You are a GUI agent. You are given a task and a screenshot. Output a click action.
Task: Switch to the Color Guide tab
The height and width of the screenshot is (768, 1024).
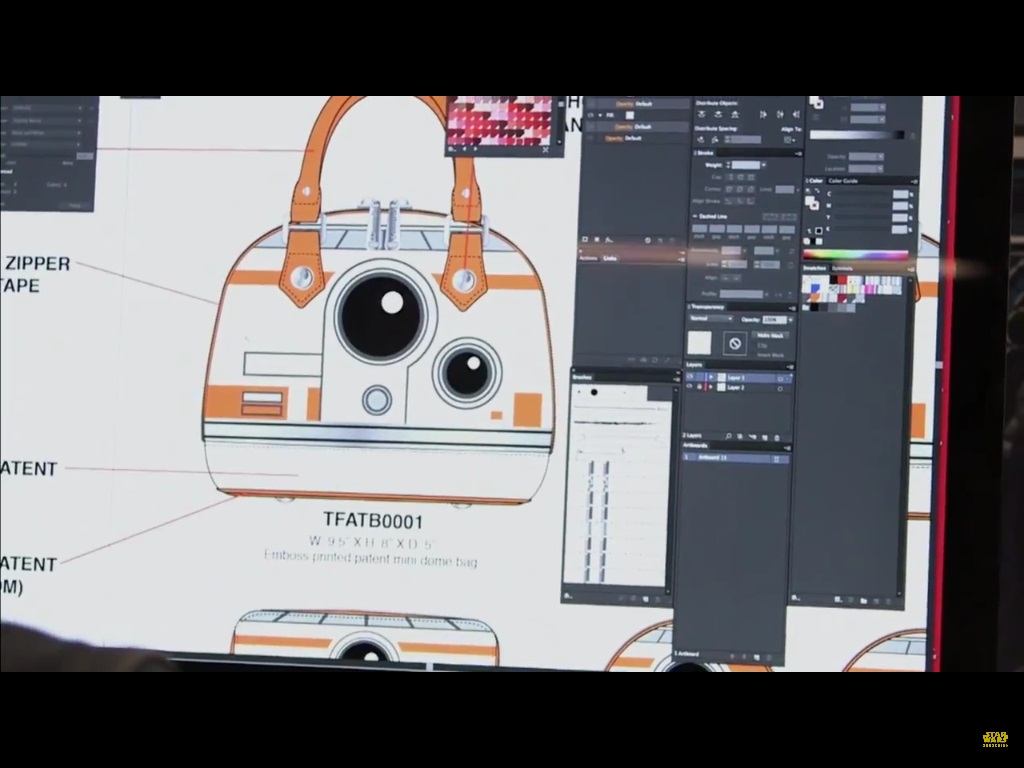(x=843, y=181)
